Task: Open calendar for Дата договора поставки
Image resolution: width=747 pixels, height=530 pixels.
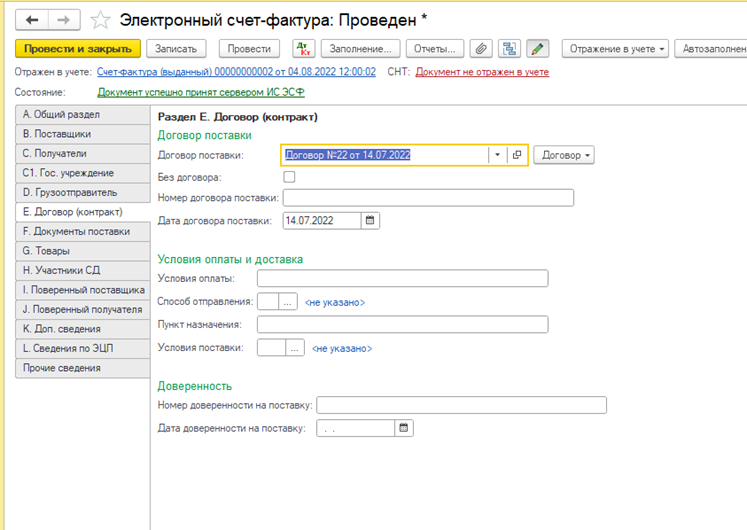Action: tap(370, 221)
